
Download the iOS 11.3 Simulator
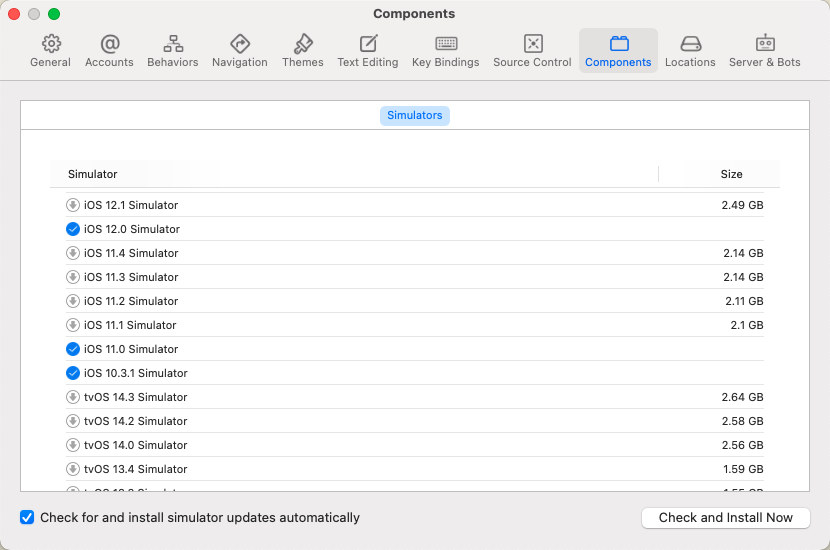point(73,277)
